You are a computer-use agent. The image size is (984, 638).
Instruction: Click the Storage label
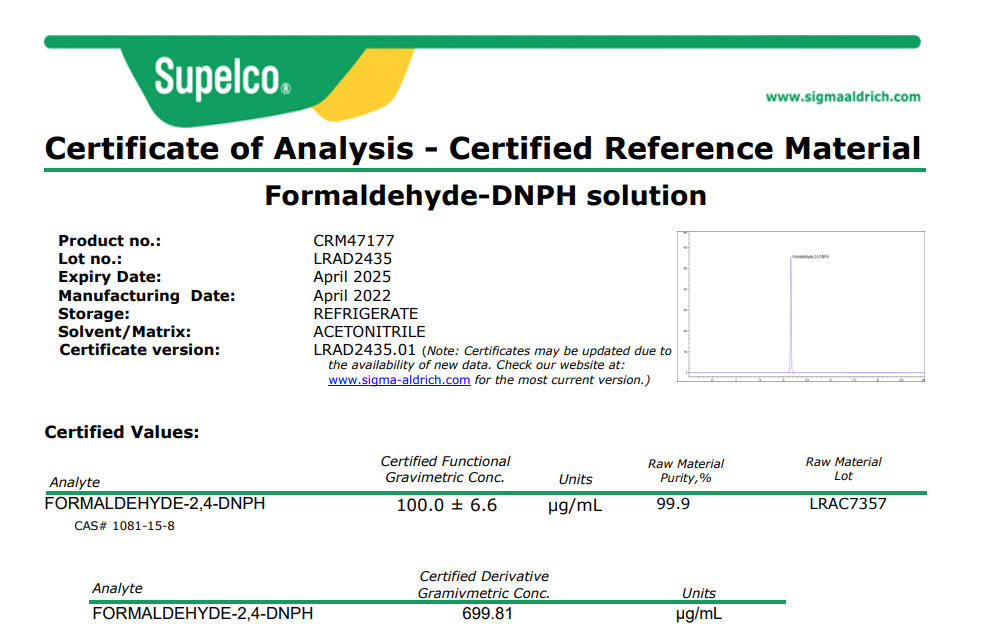(x=94, y=314)
